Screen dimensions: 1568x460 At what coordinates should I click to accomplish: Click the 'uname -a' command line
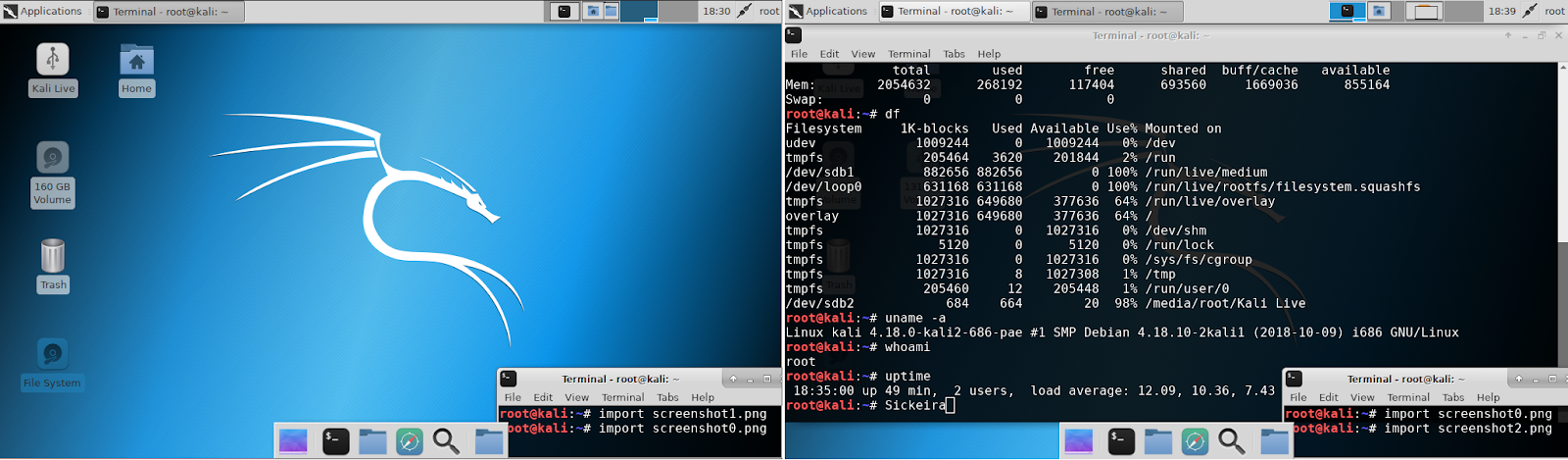tap(866, 318)
